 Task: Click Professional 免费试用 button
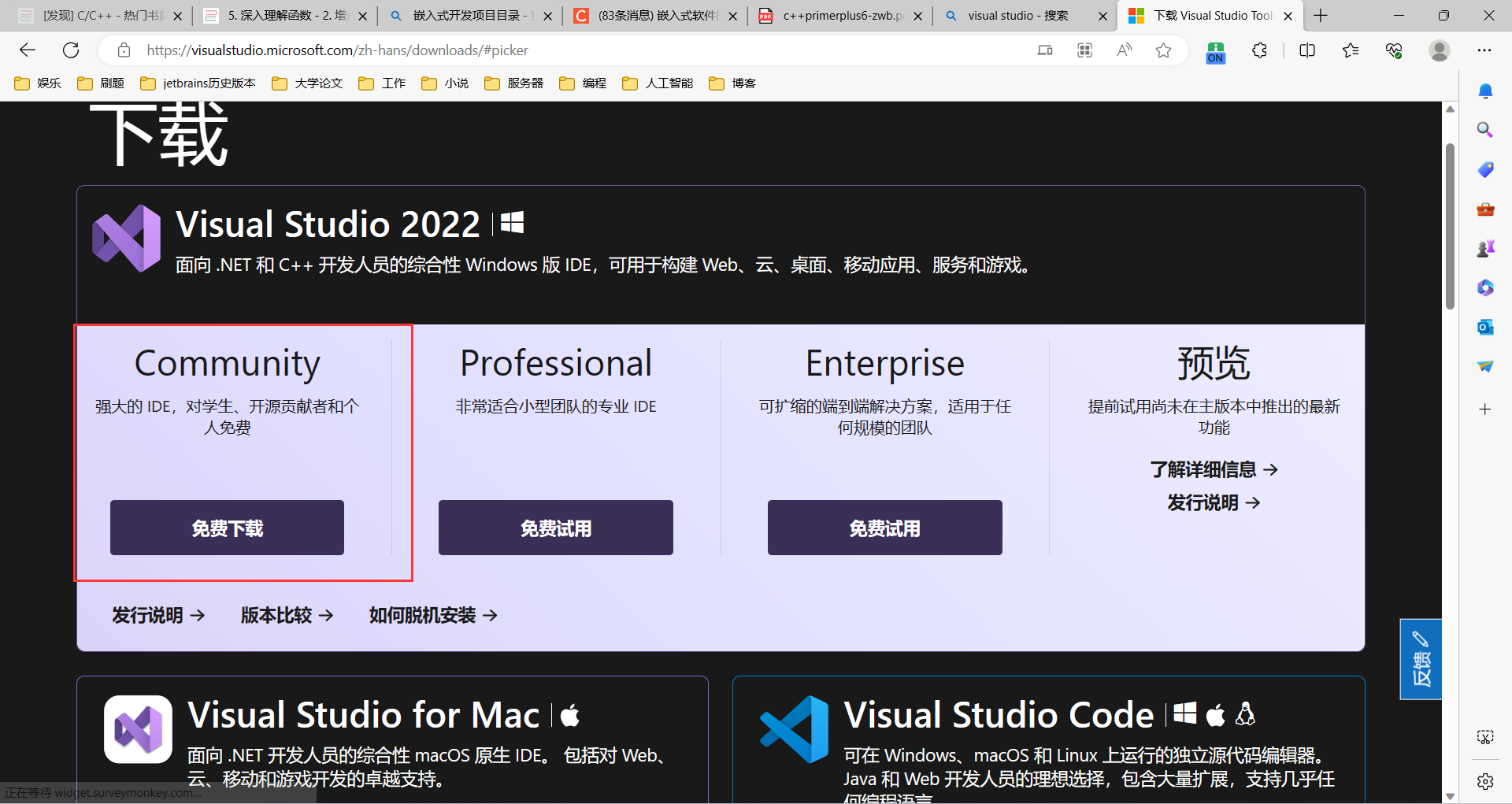[x=556, y=528]
